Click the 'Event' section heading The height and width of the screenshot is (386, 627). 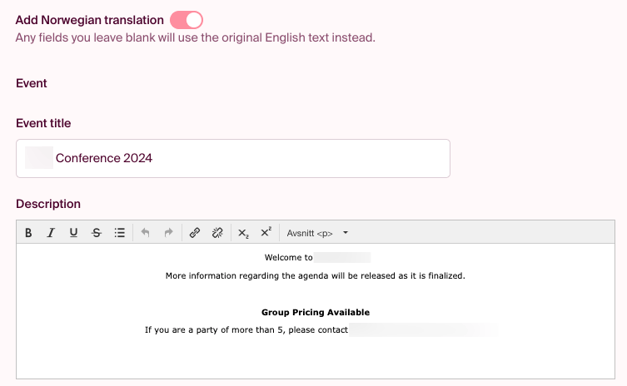click(31, 83)
